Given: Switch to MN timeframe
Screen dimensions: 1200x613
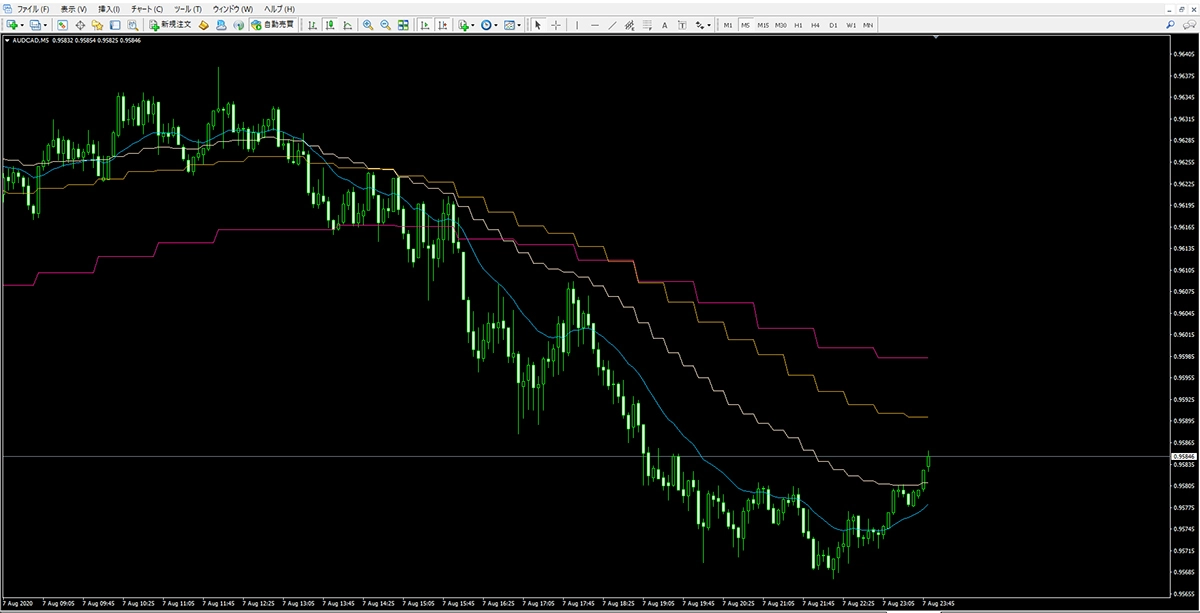Looking at the screenshot, I should tap(868, 24).
